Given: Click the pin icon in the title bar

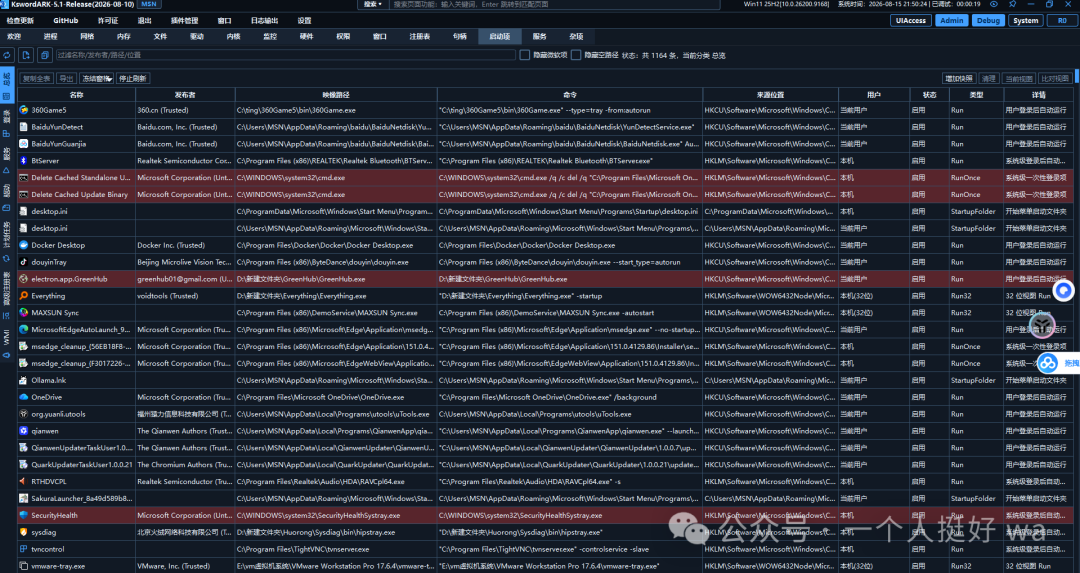Looking at the screenshot, I should pos(1012,4).
